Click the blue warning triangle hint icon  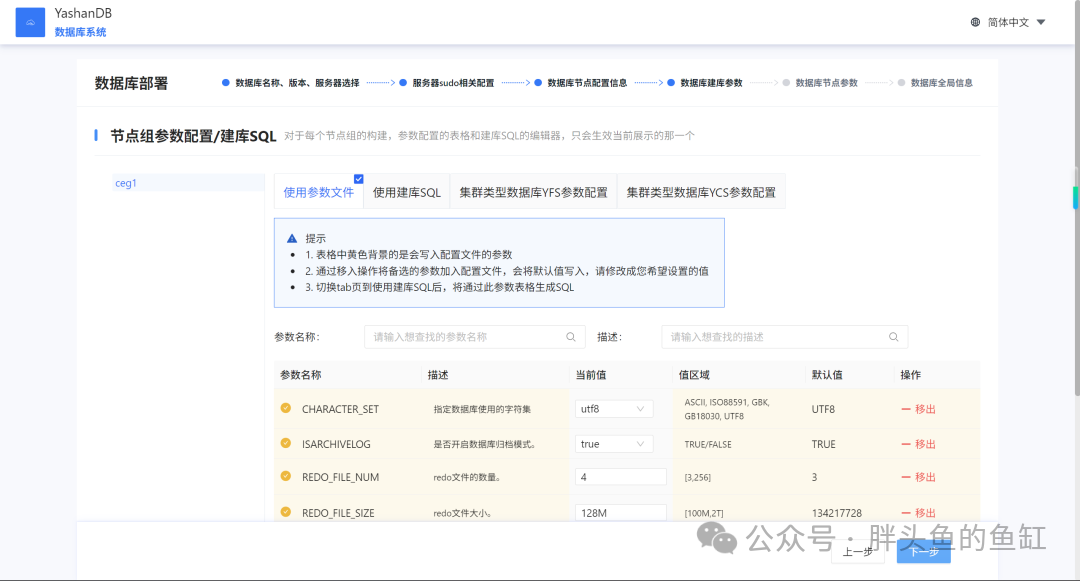tap(292, 238)
